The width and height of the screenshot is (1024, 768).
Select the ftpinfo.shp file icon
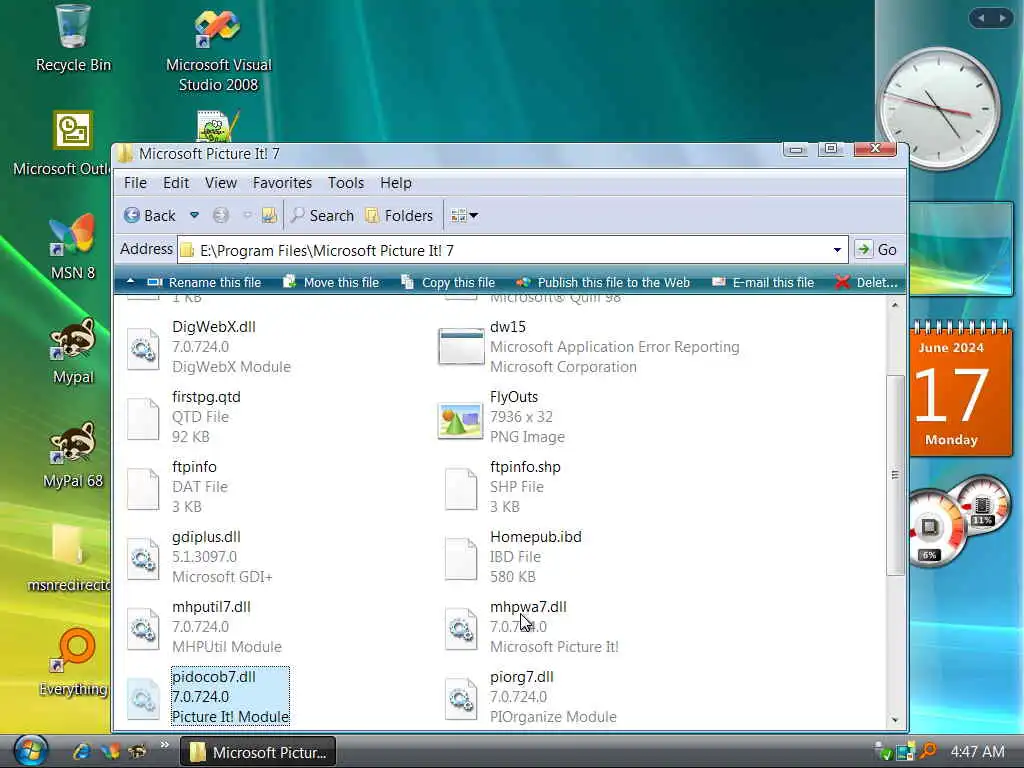coord(461,488)
